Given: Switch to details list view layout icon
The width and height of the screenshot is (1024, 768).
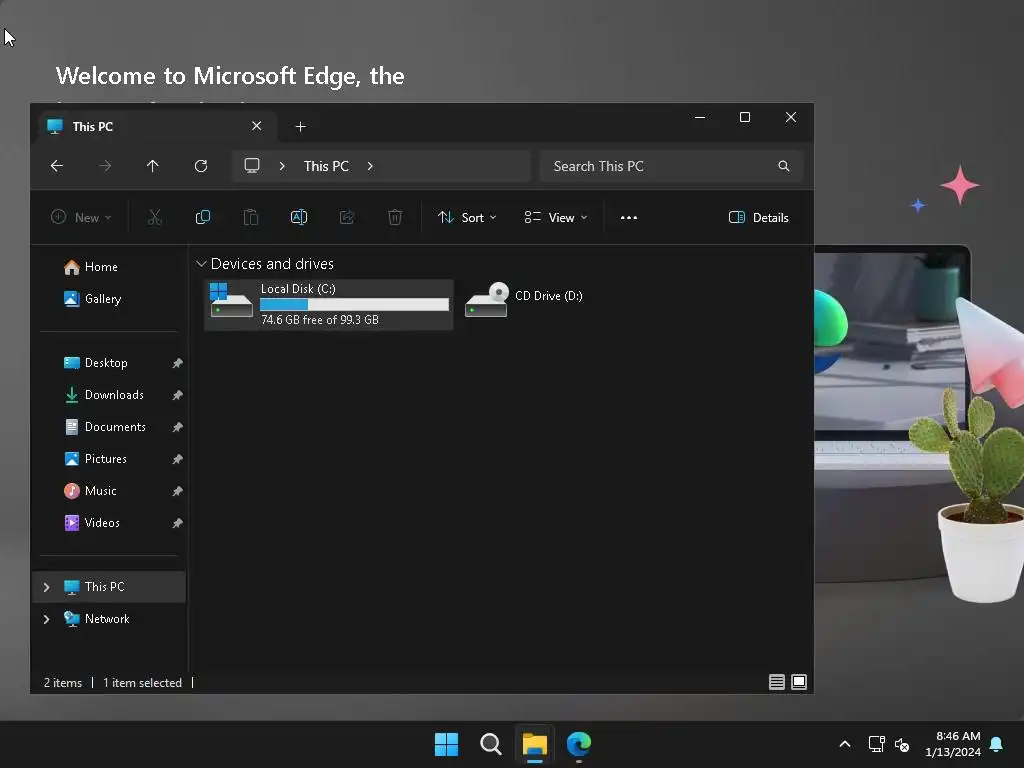Looking at the screenshot, I should tap(776, 682).
